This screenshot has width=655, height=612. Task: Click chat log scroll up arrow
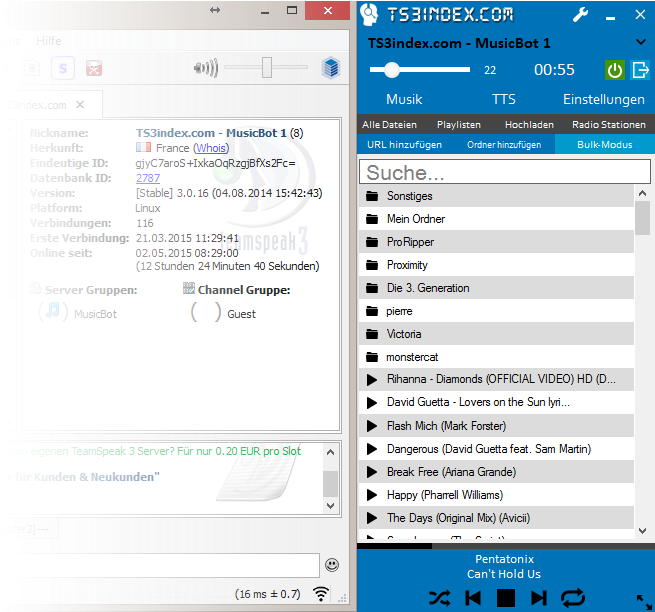(x=330, y=452)
